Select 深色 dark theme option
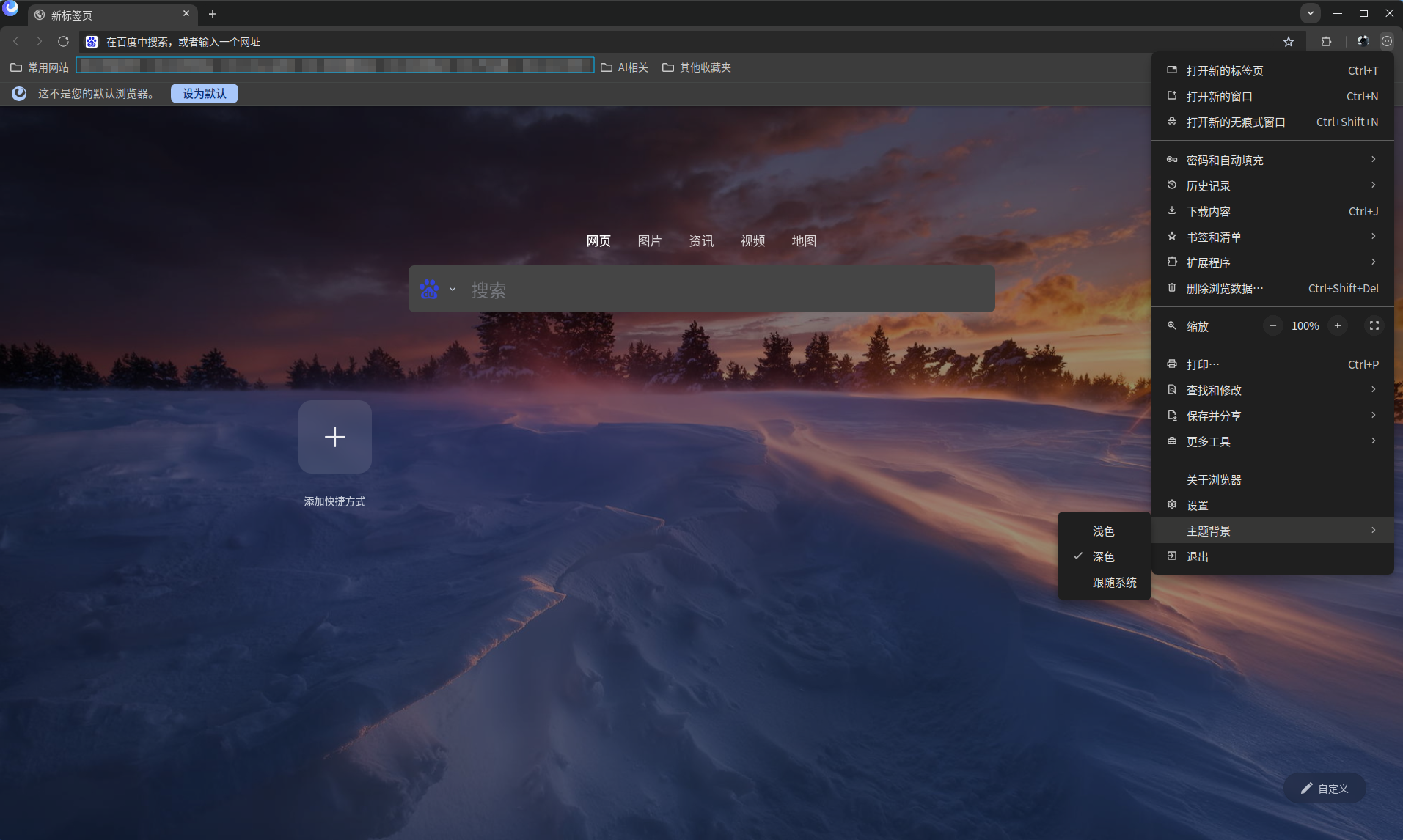The image size is (1403, 840). click(x=1104, y=557)
